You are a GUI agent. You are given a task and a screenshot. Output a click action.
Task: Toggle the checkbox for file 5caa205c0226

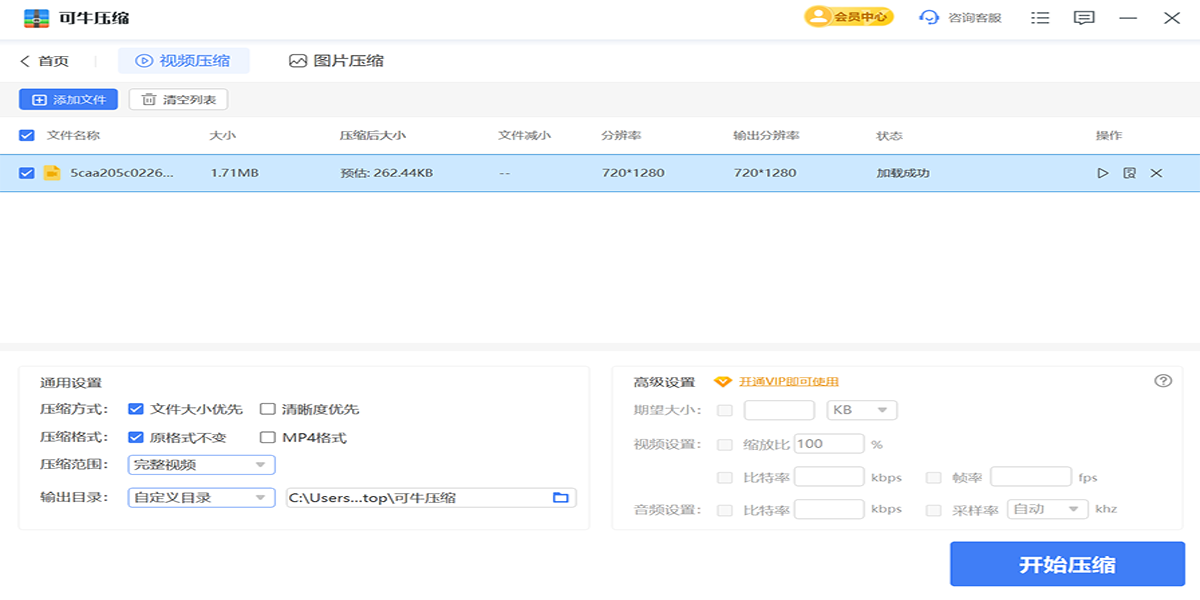coord(27,173)
